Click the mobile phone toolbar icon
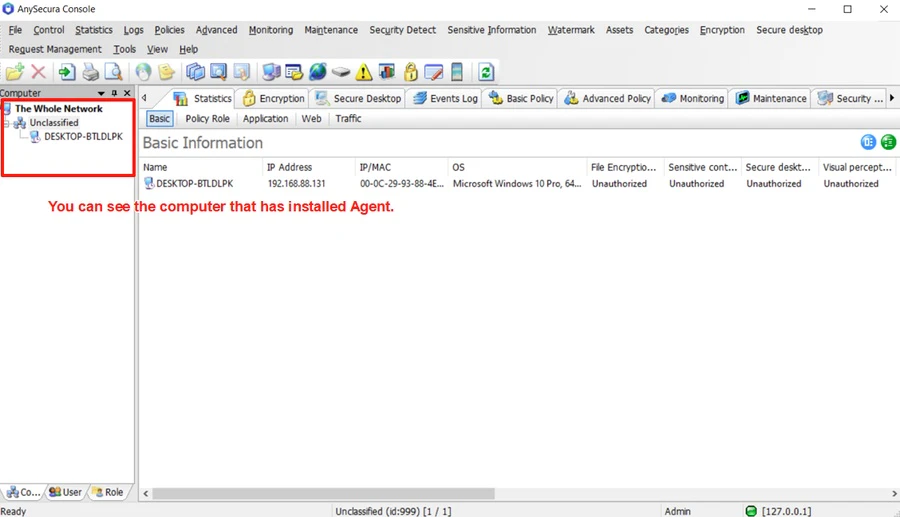 (x=457, y=72)
